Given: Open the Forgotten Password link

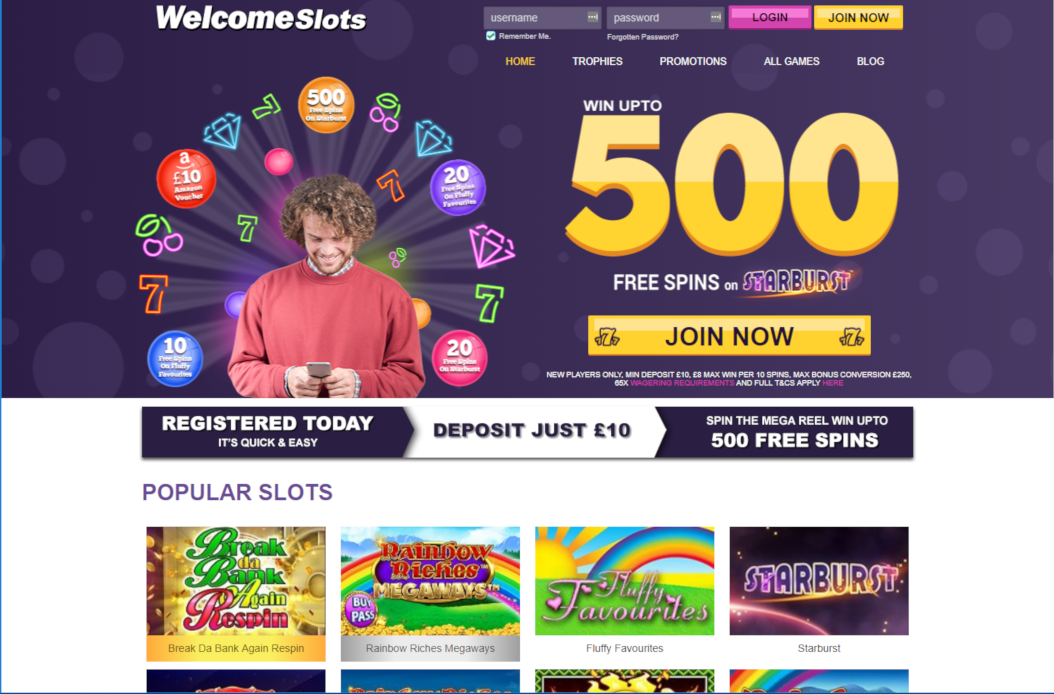Looking at the screenshot, I should click(643, 37).
